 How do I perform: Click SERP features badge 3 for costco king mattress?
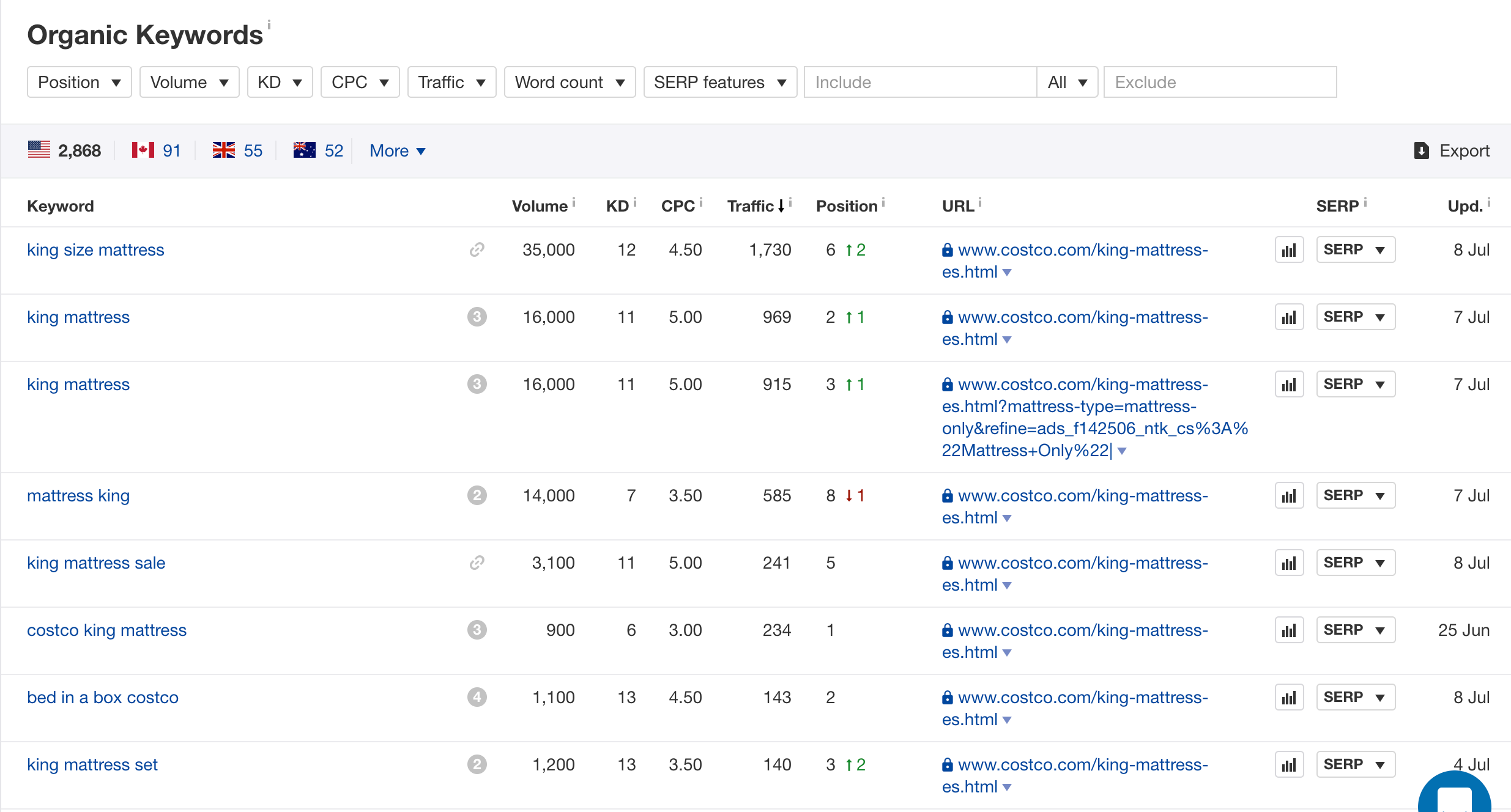(x=477, y=630)
